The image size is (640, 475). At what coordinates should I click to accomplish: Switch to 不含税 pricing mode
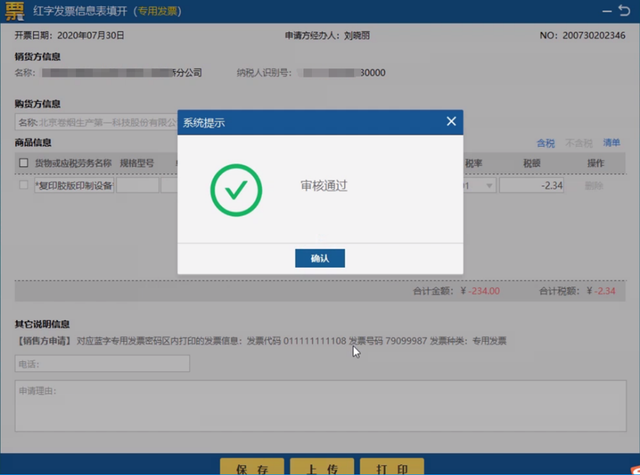point(578,144)
